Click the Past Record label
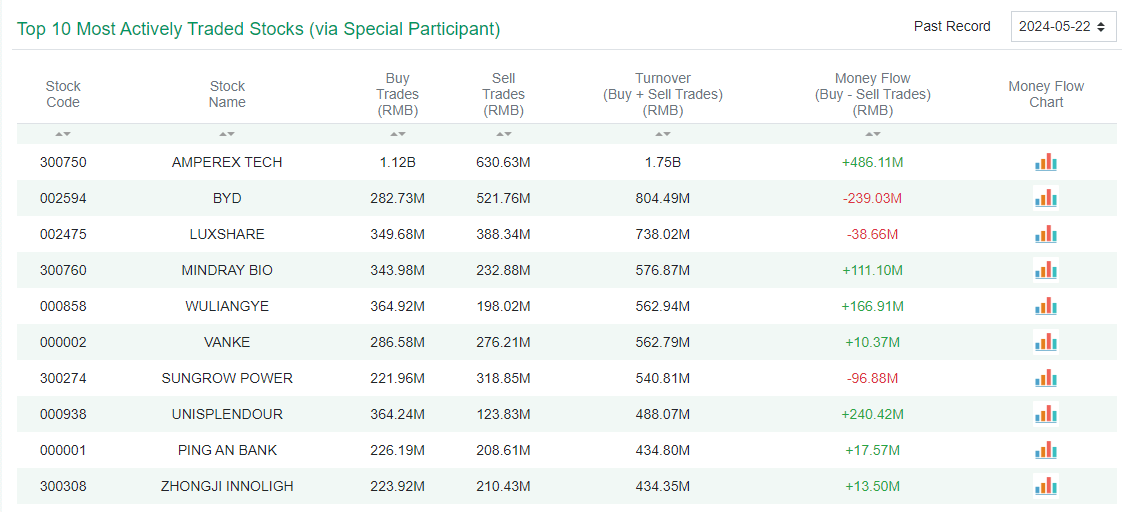The image size is (1127, 512). coord(952,27)
